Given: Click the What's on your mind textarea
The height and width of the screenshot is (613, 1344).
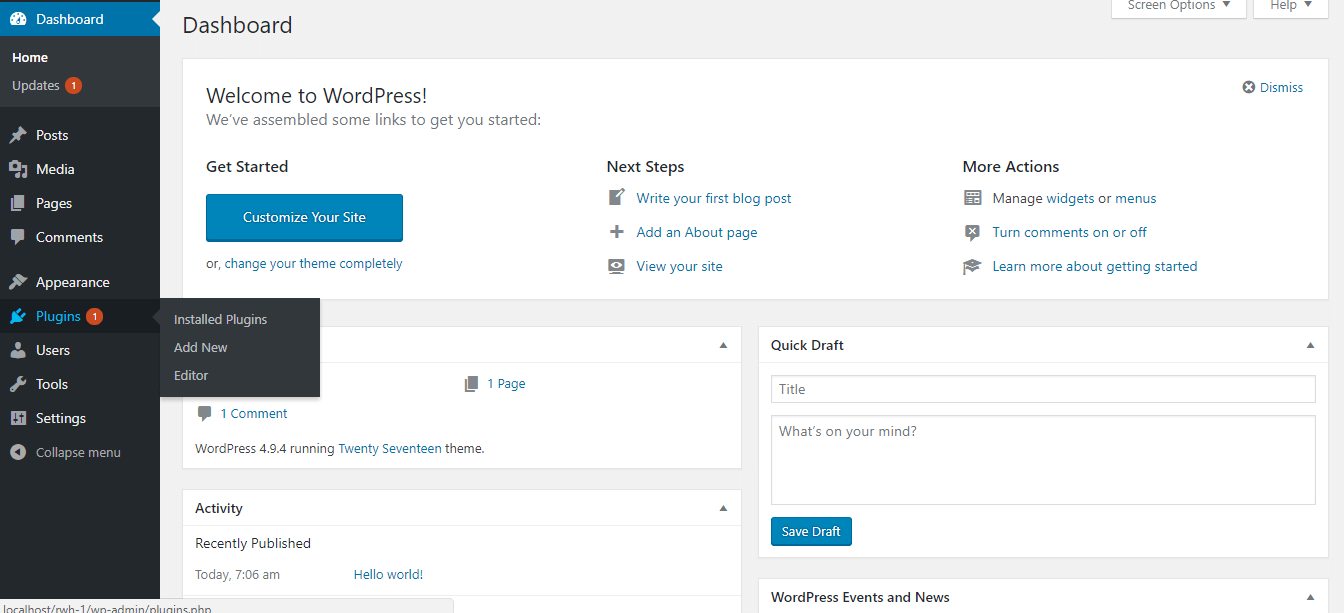Looking at the screenshot, I should (x=1043, y=460).
